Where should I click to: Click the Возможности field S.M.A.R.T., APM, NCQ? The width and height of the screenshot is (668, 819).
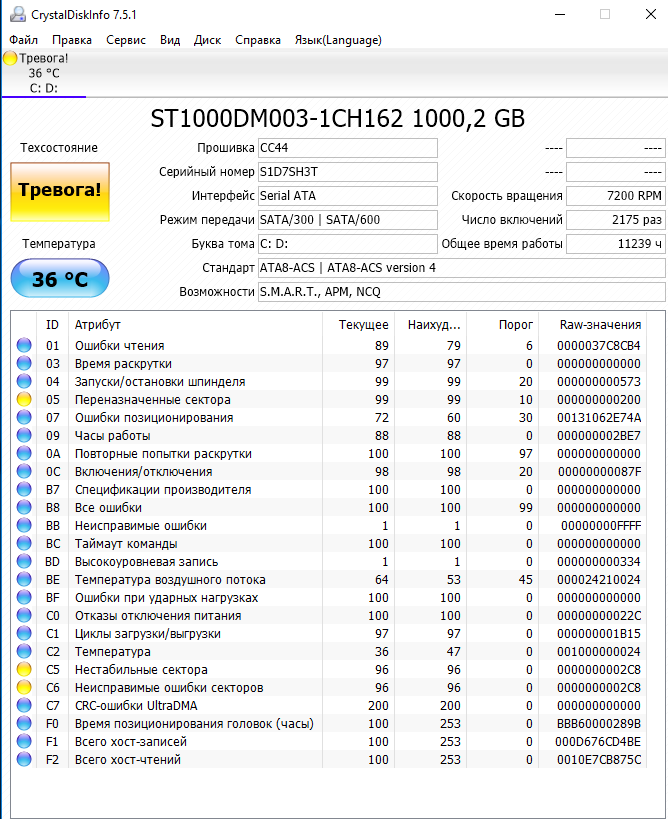point(462,292)
